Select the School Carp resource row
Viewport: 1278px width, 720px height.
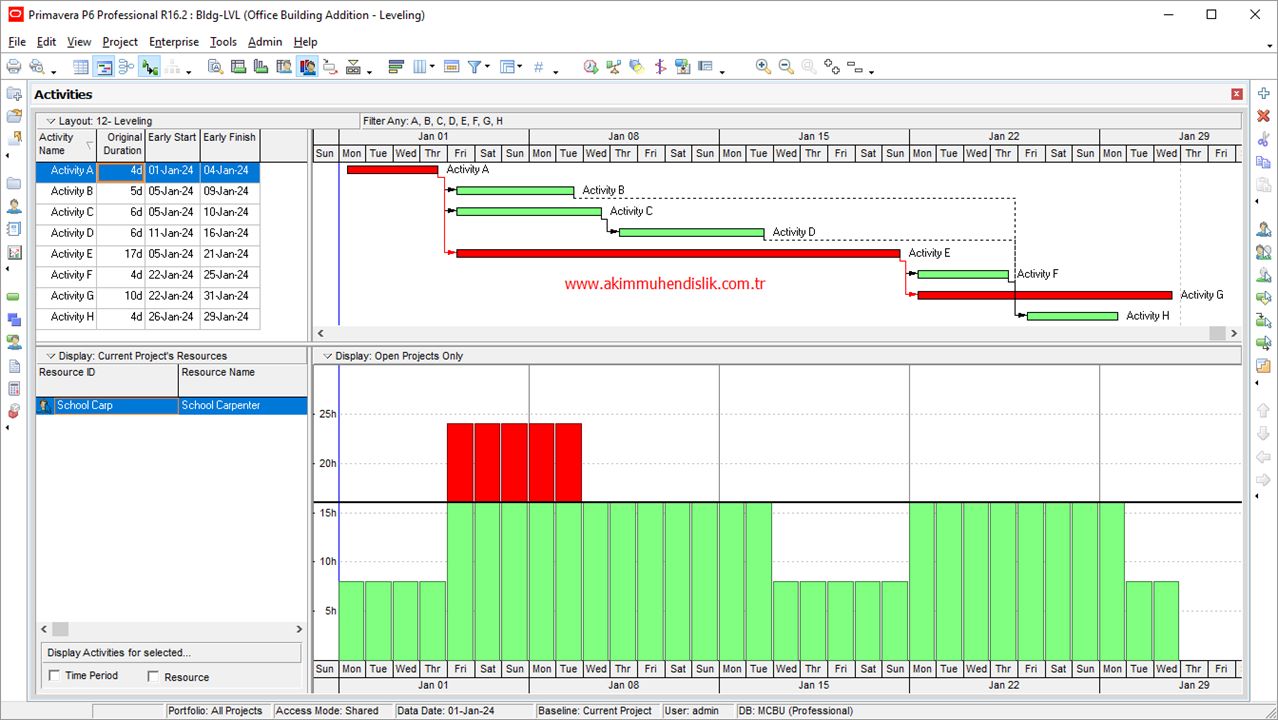(x=172, y=406)
